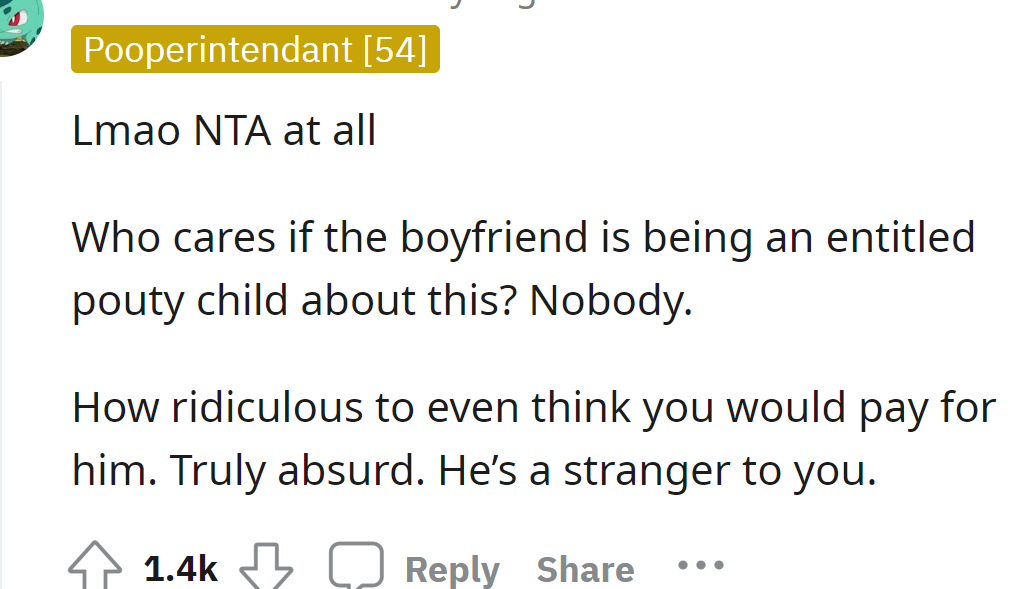Image resolution: width=1011 pixels, height=589 pixels.
Task: Open replies via the speech bubble icon
Action: [355, 563]
